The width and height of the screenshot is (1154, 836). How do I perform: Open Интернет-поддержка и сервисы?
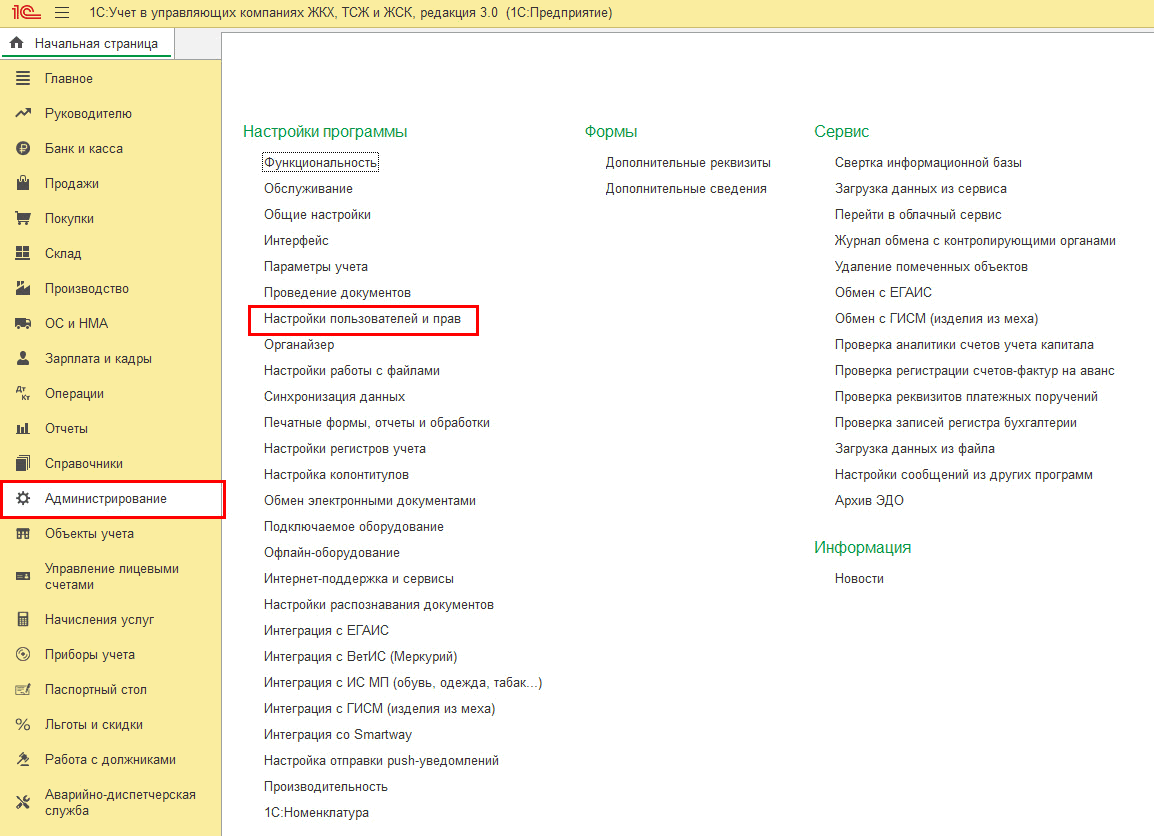pos(359,578)
